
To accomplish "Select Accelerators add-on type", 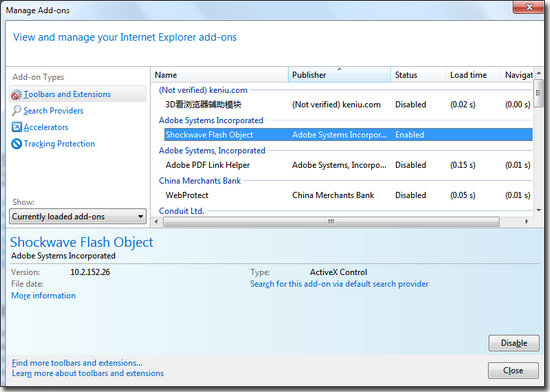I will pos(46,127).
